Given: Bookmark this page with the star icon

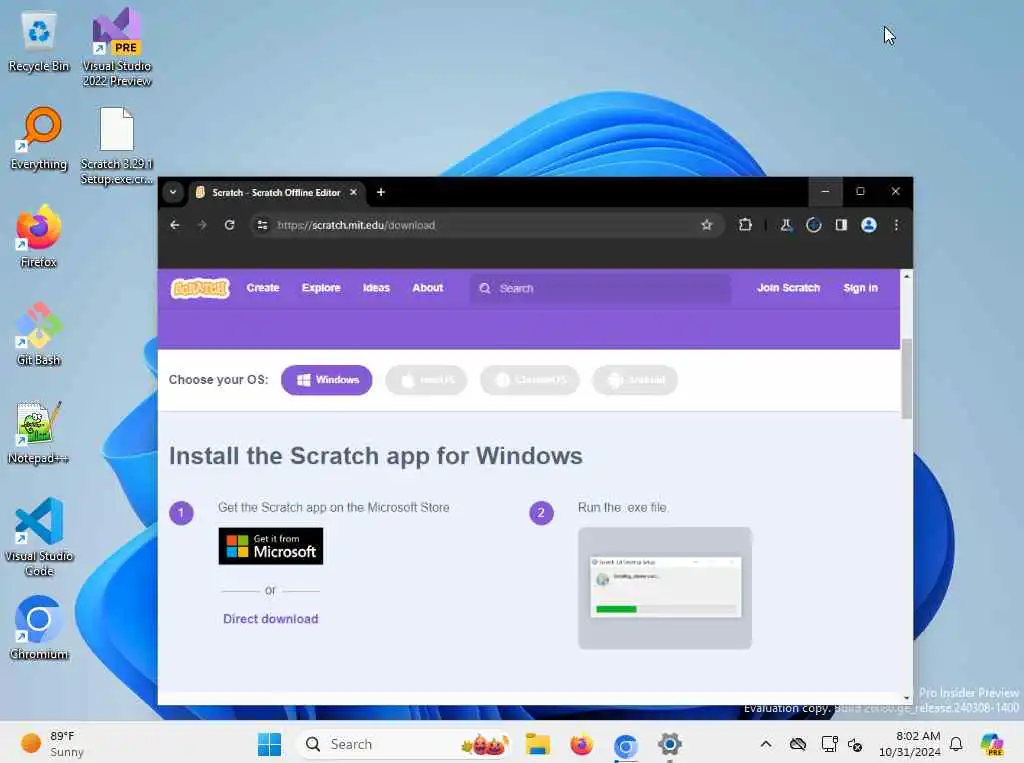Looking at the screenshot, I should click(707, 225).
